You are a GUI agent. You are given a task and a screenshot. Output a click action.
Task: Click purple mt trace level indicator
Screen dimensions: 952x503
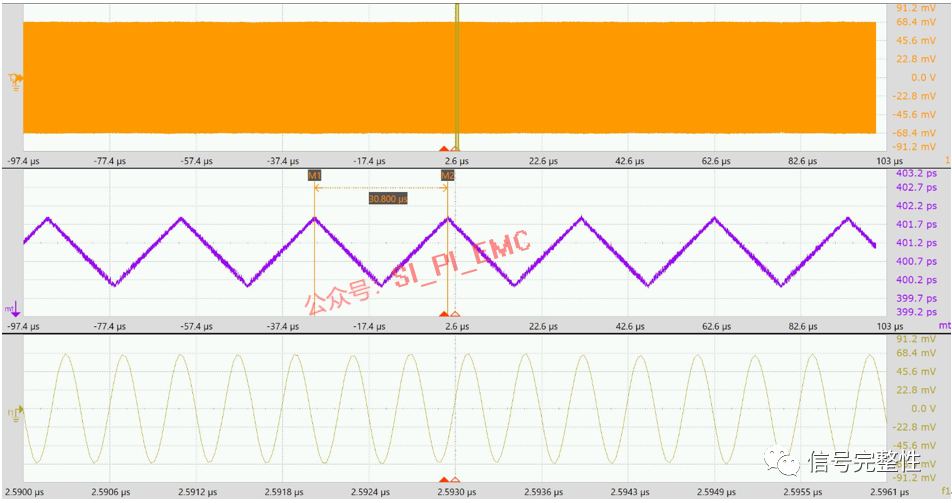[11, 309]
